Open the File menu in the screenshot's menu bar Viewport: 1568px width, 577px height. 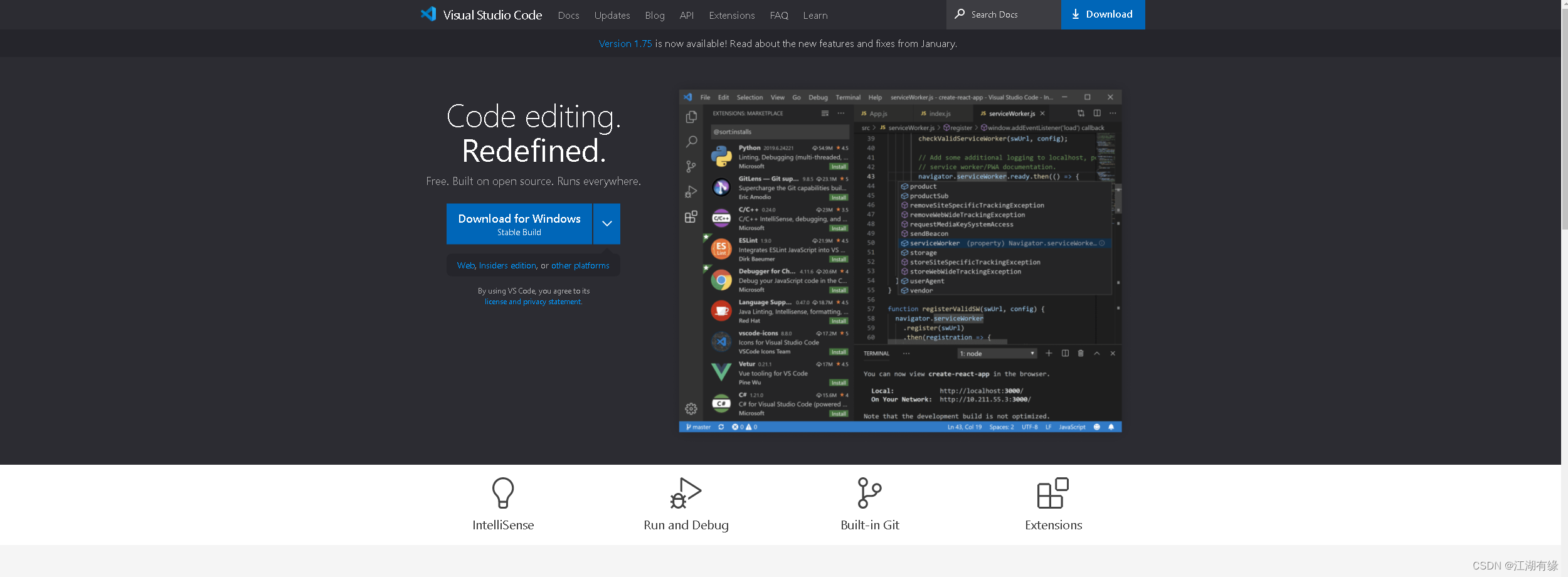pos(705,97)
